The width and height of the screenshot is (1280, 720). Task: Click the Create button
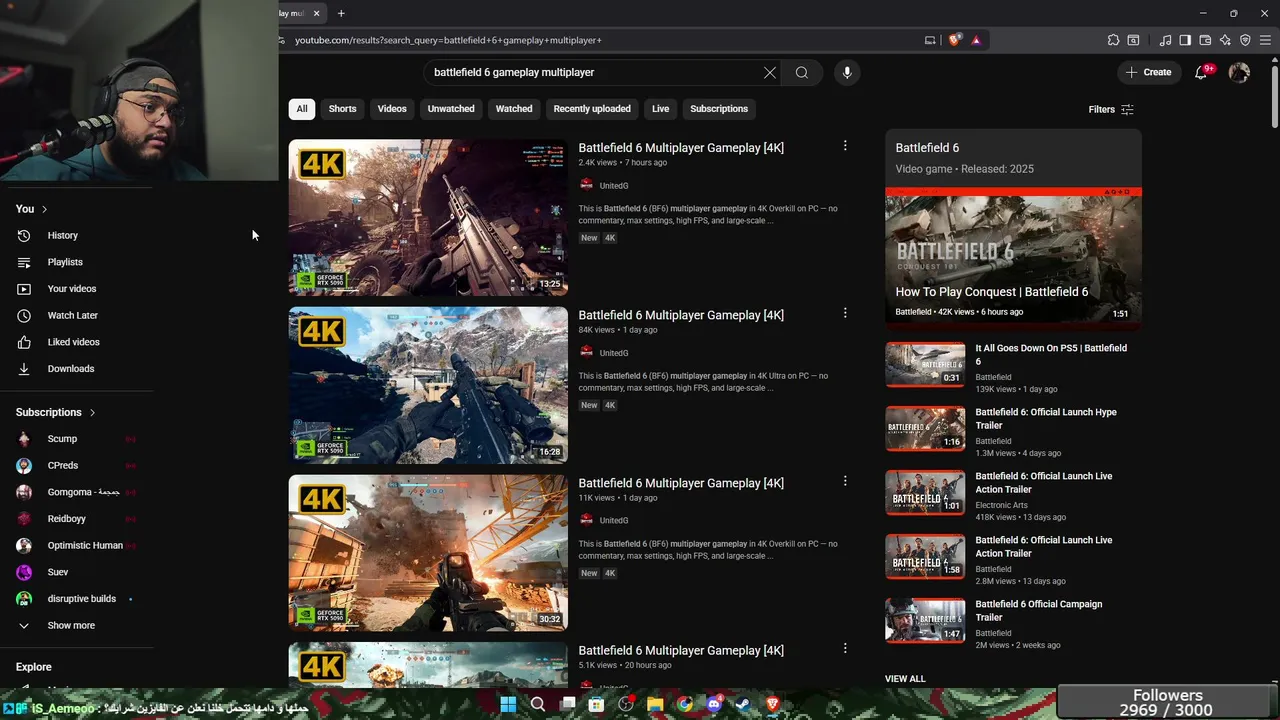coord(1148,72)
